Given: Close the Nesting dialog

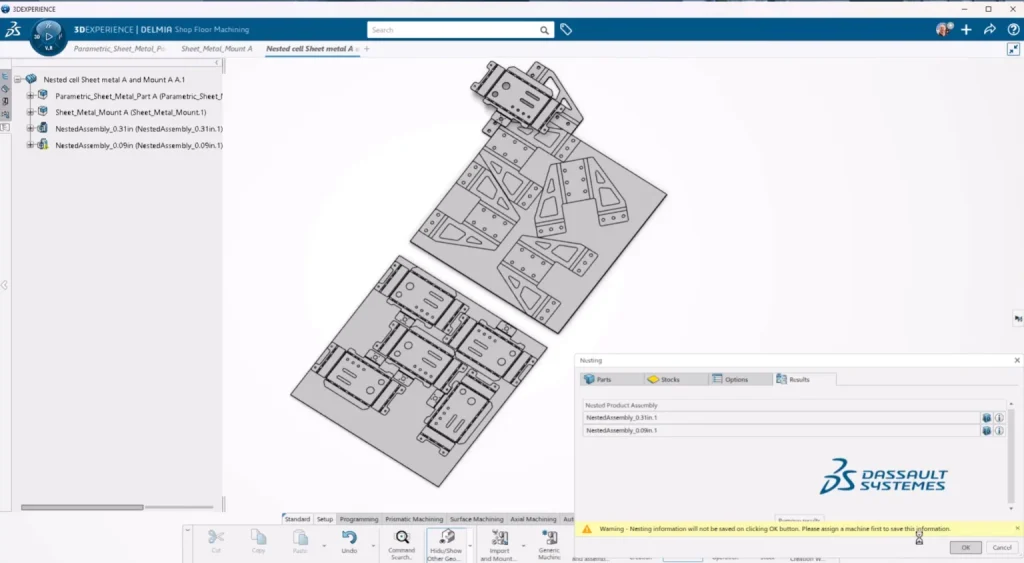Looking at the screenshot, I should pos(1017,361).
